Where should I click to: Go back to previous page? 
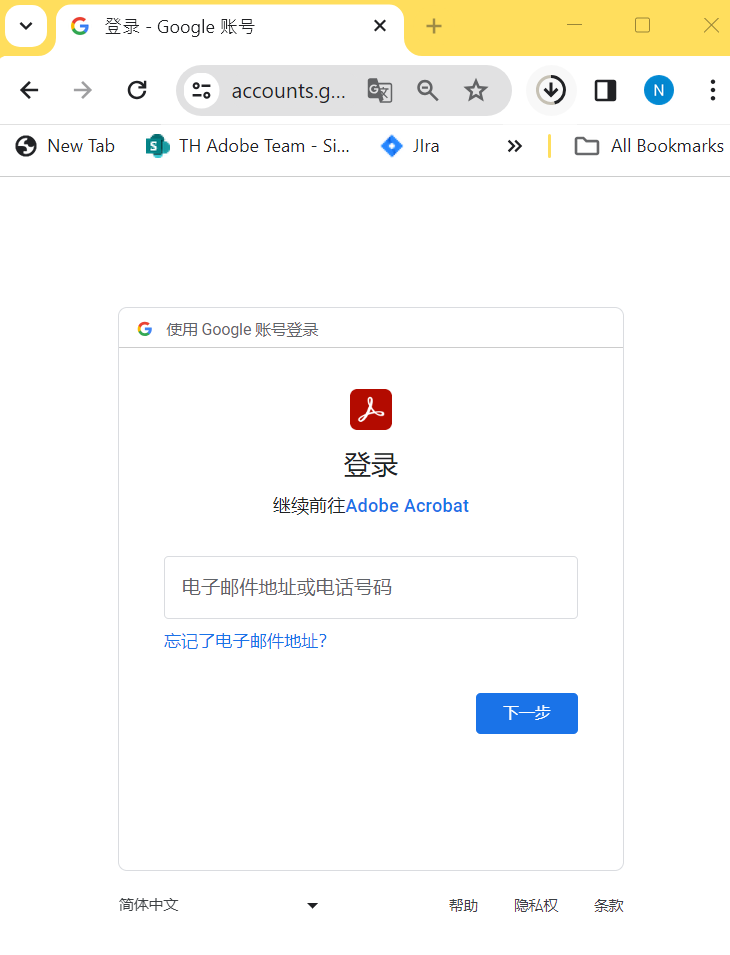(29, 91)
